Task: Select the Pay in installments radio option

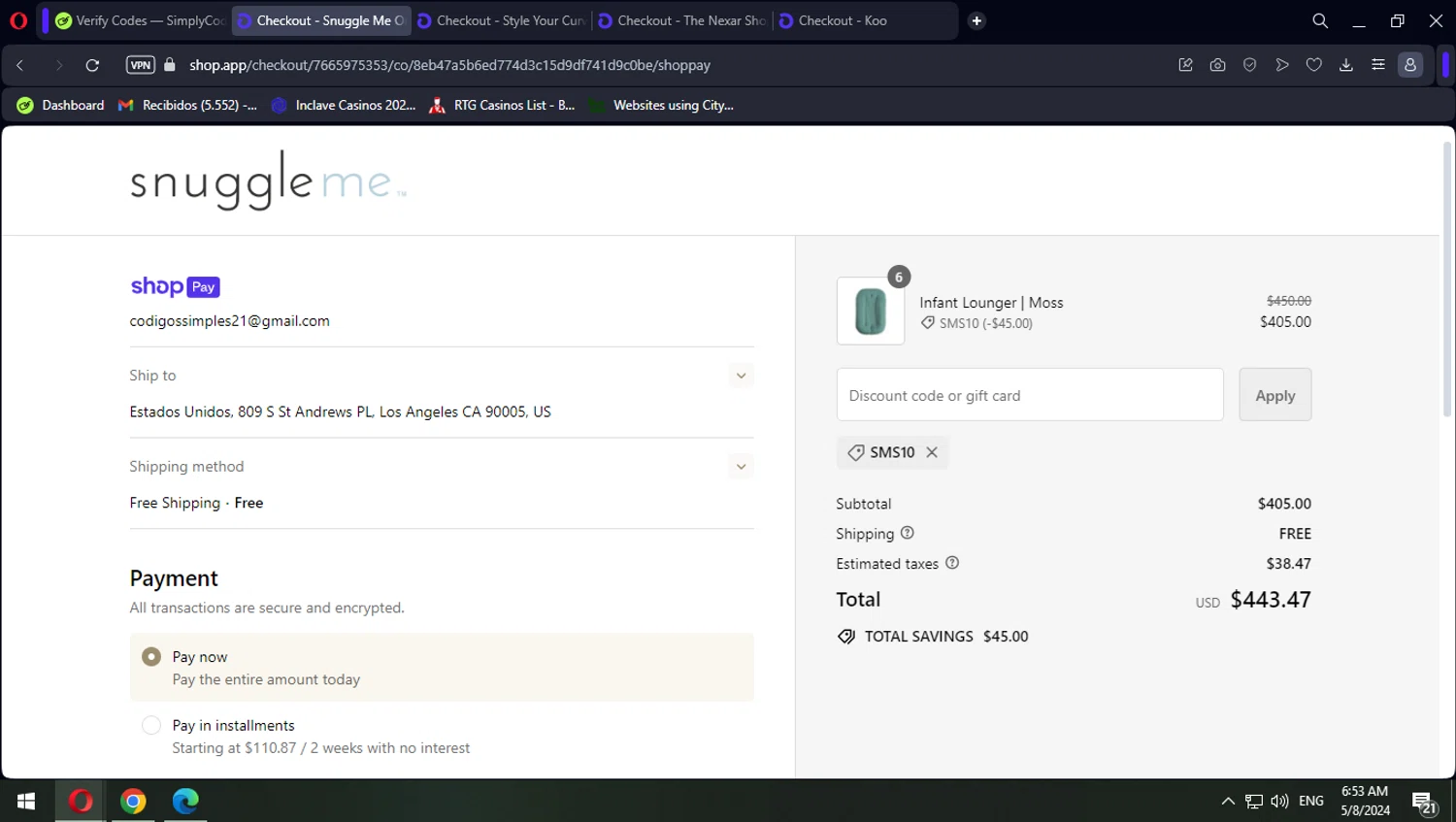Action: [x=151, y=725]
